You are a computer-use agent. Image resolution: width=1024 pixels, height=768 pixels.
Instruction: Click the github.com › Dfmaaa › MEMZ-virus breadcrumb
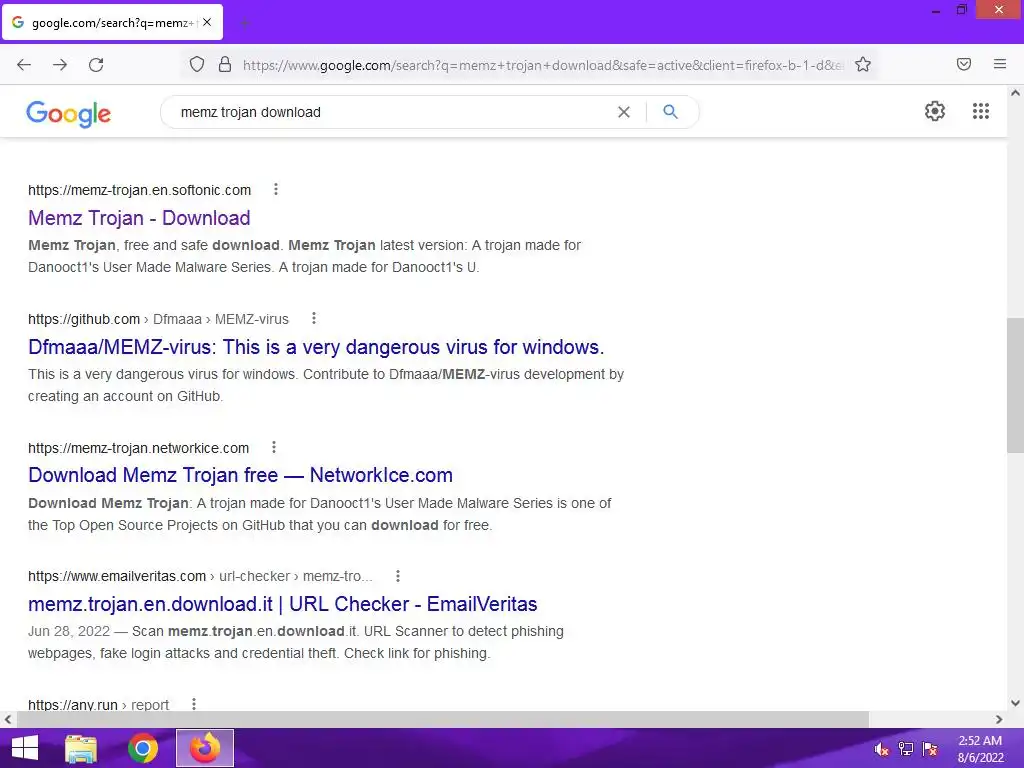click(158, 319)
